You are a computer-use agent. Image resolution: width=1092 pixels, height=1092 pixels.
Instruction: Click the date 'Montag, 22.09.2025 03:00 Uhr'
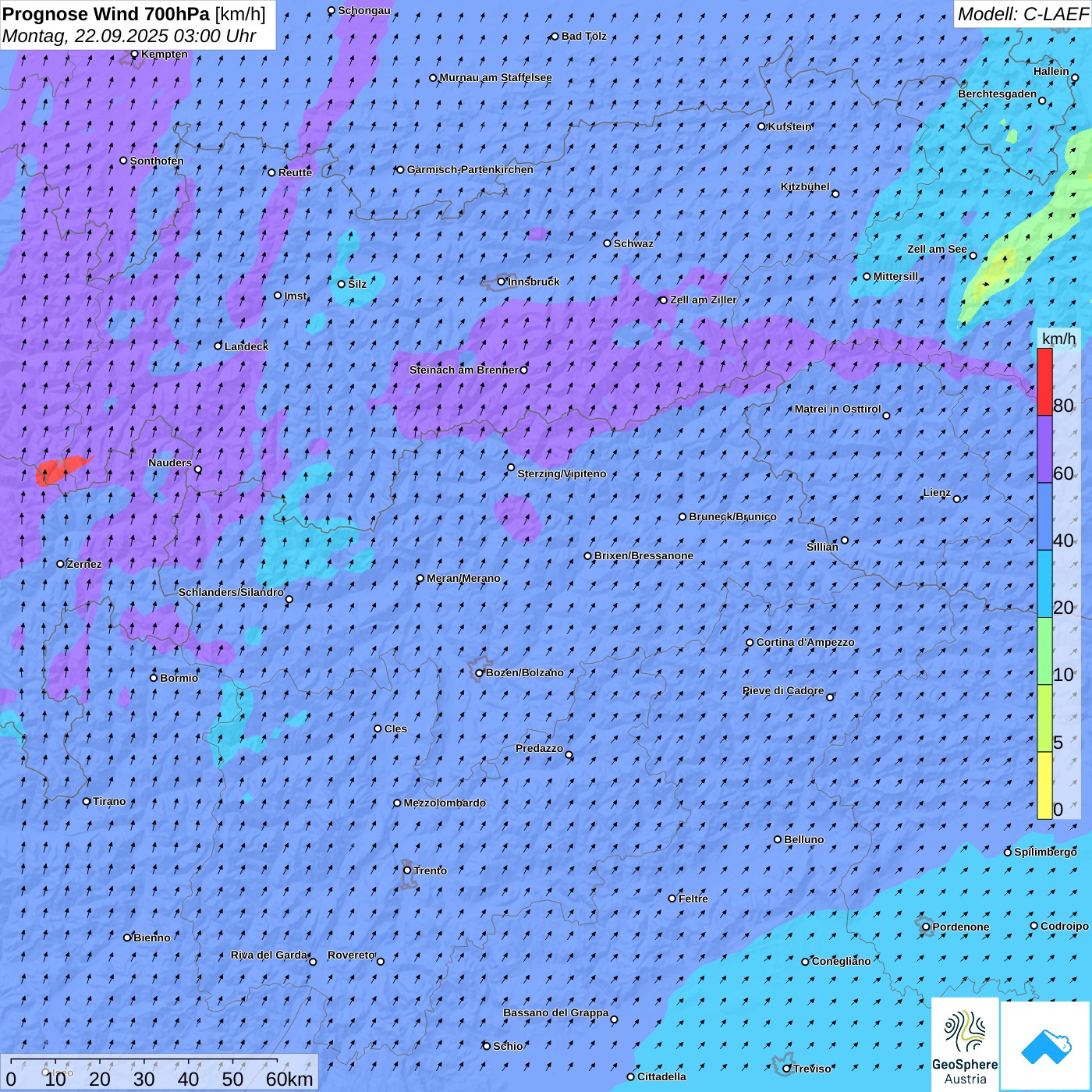point(129,36)
